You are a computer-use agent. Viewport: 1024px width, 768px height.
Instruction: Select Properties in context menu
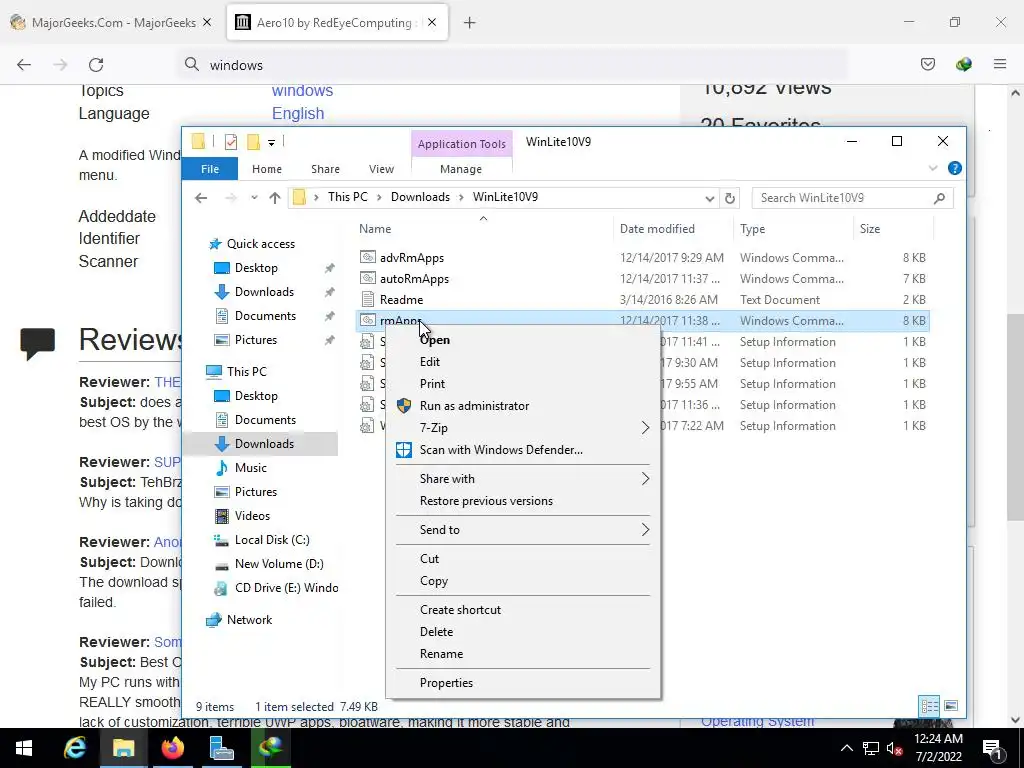click(522, 682)
